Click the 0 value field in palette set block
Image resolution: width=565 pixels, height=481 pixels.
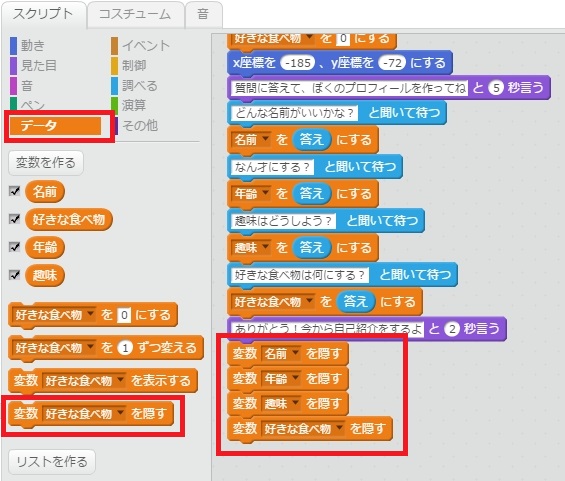point(124,315)
